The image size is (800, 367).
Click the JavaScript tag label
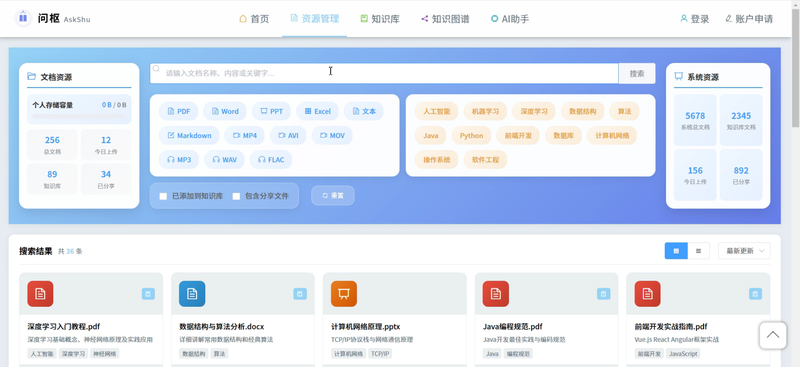(684, 353)
